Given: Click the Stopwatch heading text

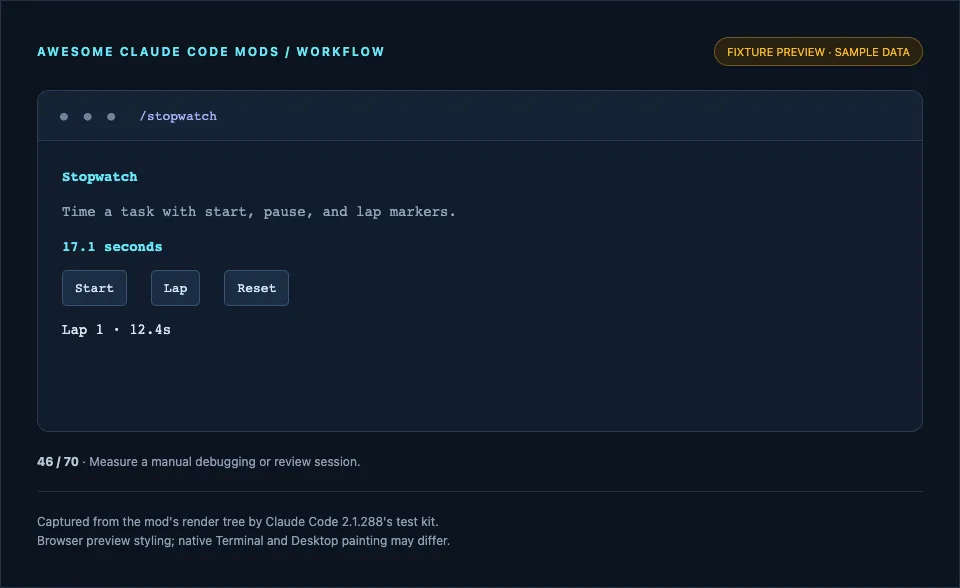Looking at the screenshot, I should 100,177.
